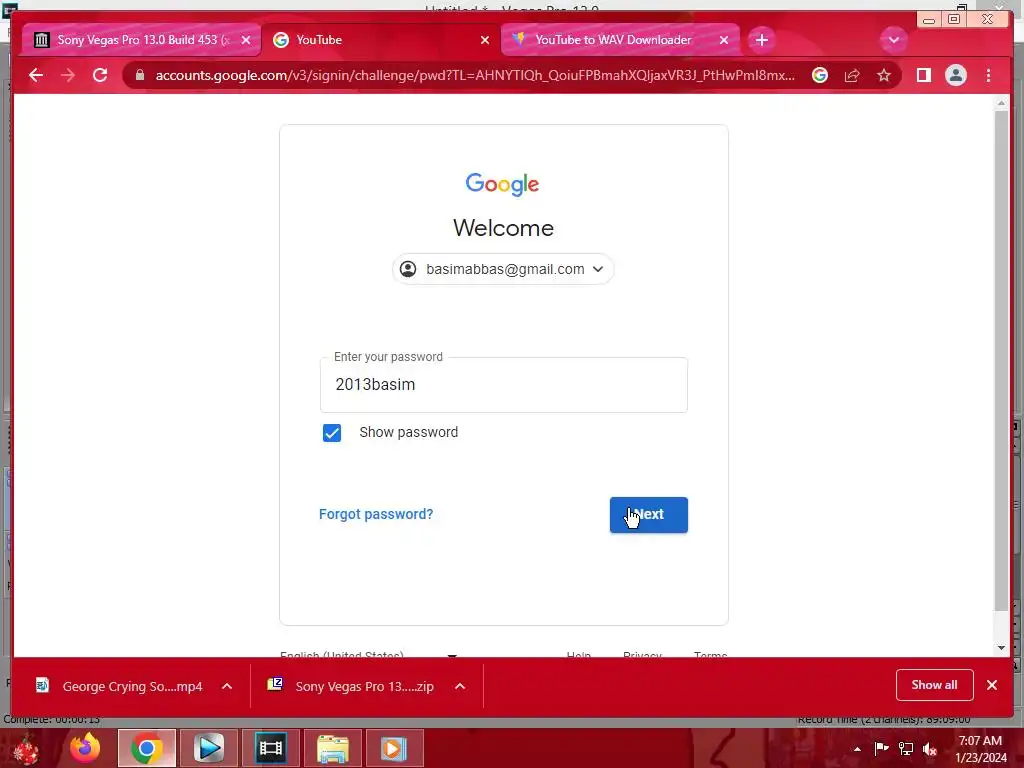This screenshot has width=1024, height=768.
Task: Reload the Google sign-in page
Action: click(100, 75)
